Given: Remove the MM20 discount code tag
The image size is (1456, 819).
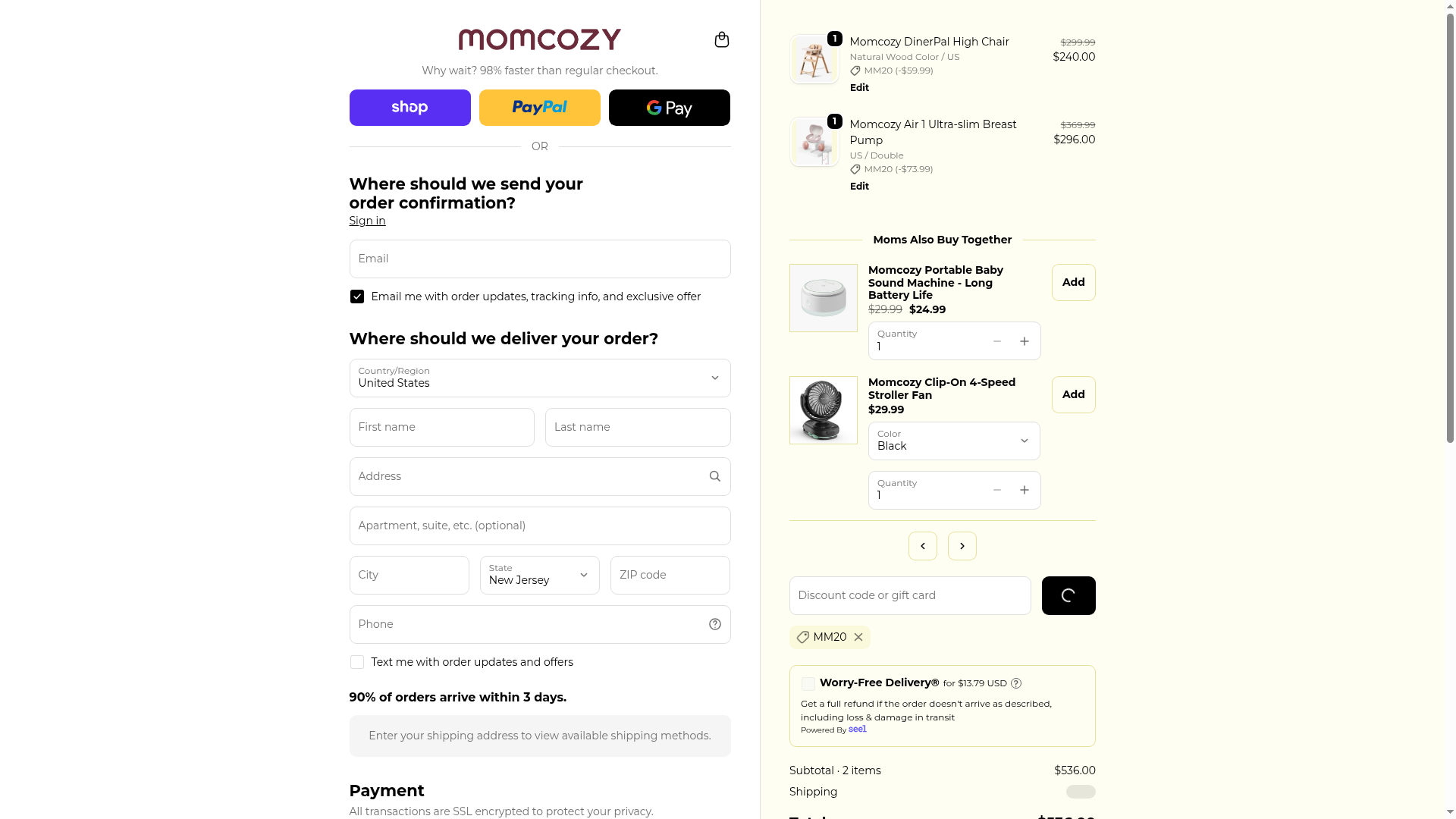Looking at the screenshot, I should [x=858, y=637].
